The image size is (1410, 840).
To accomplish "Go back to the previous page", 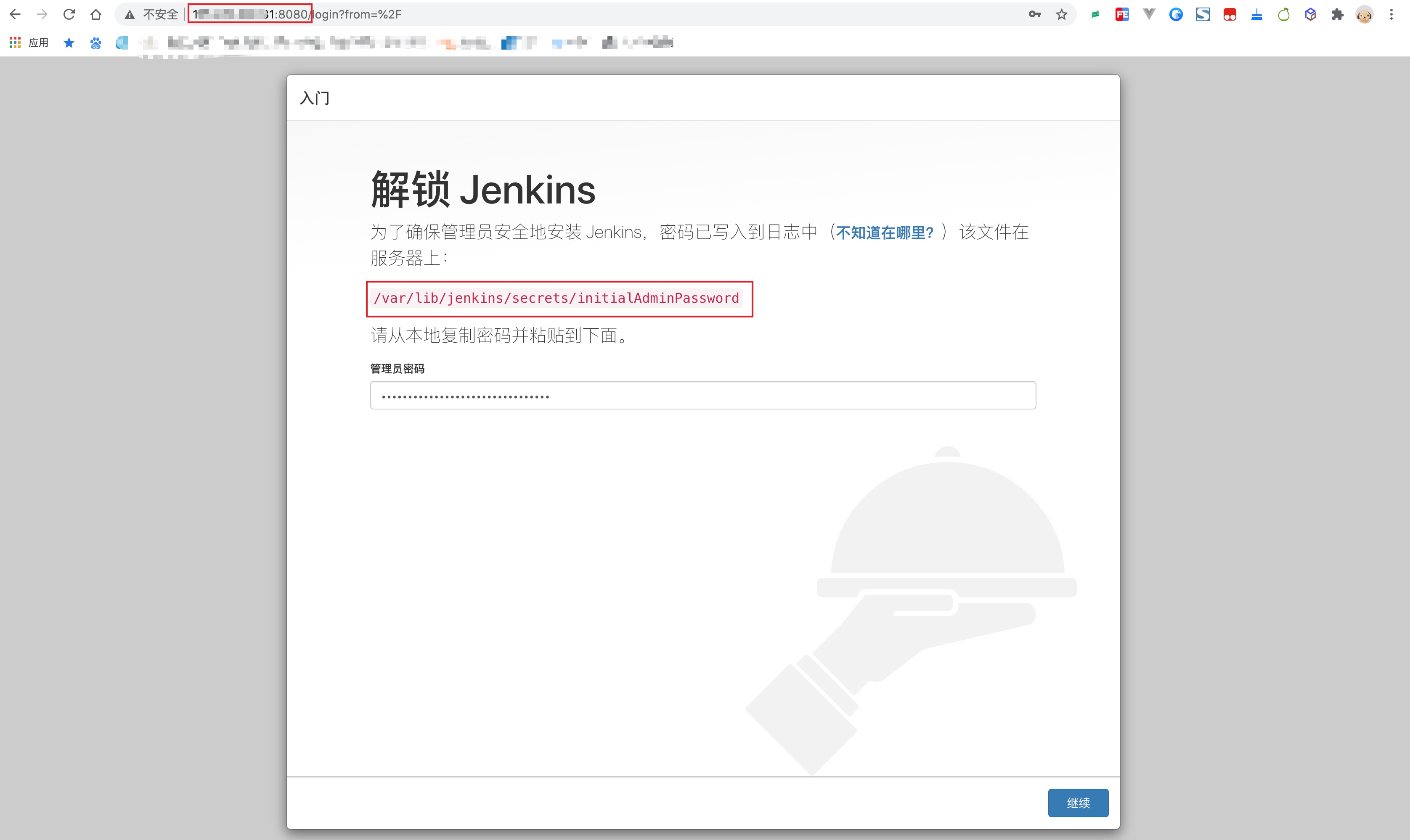I will (x=15, y=14).
